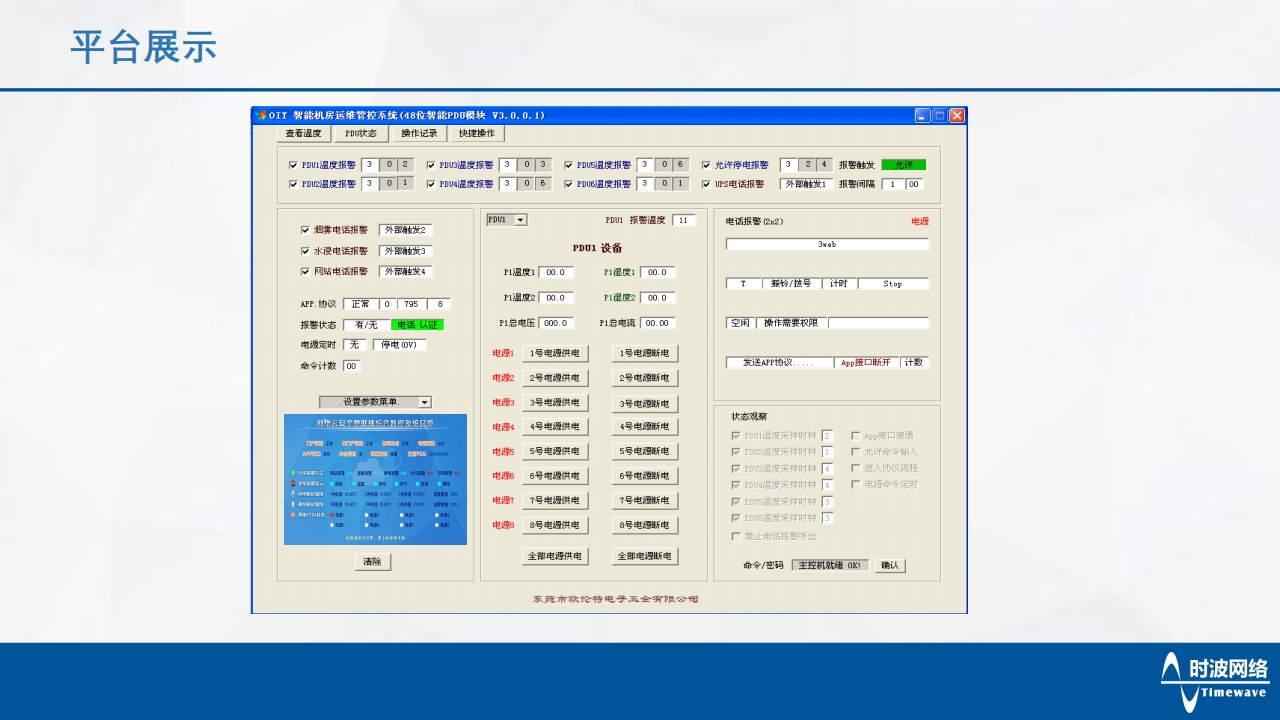Click the Timewave logo
The image size is (1280, 720).
[x=1214, y=682]
